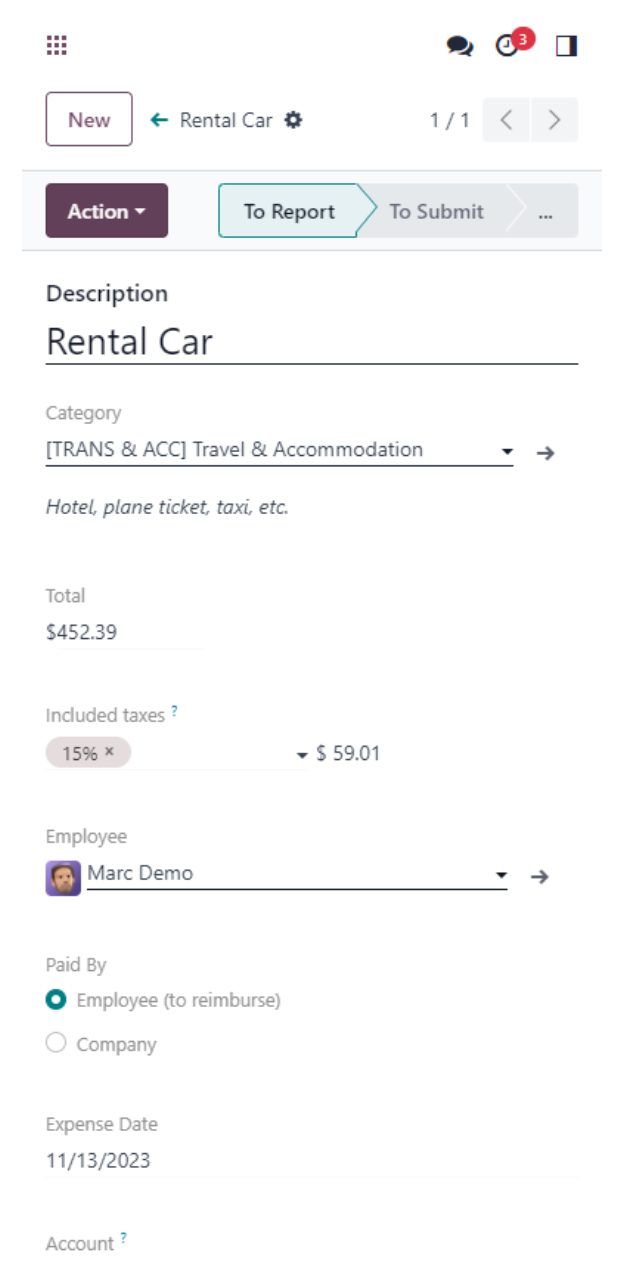Open the discuss conversations icon

459,46
